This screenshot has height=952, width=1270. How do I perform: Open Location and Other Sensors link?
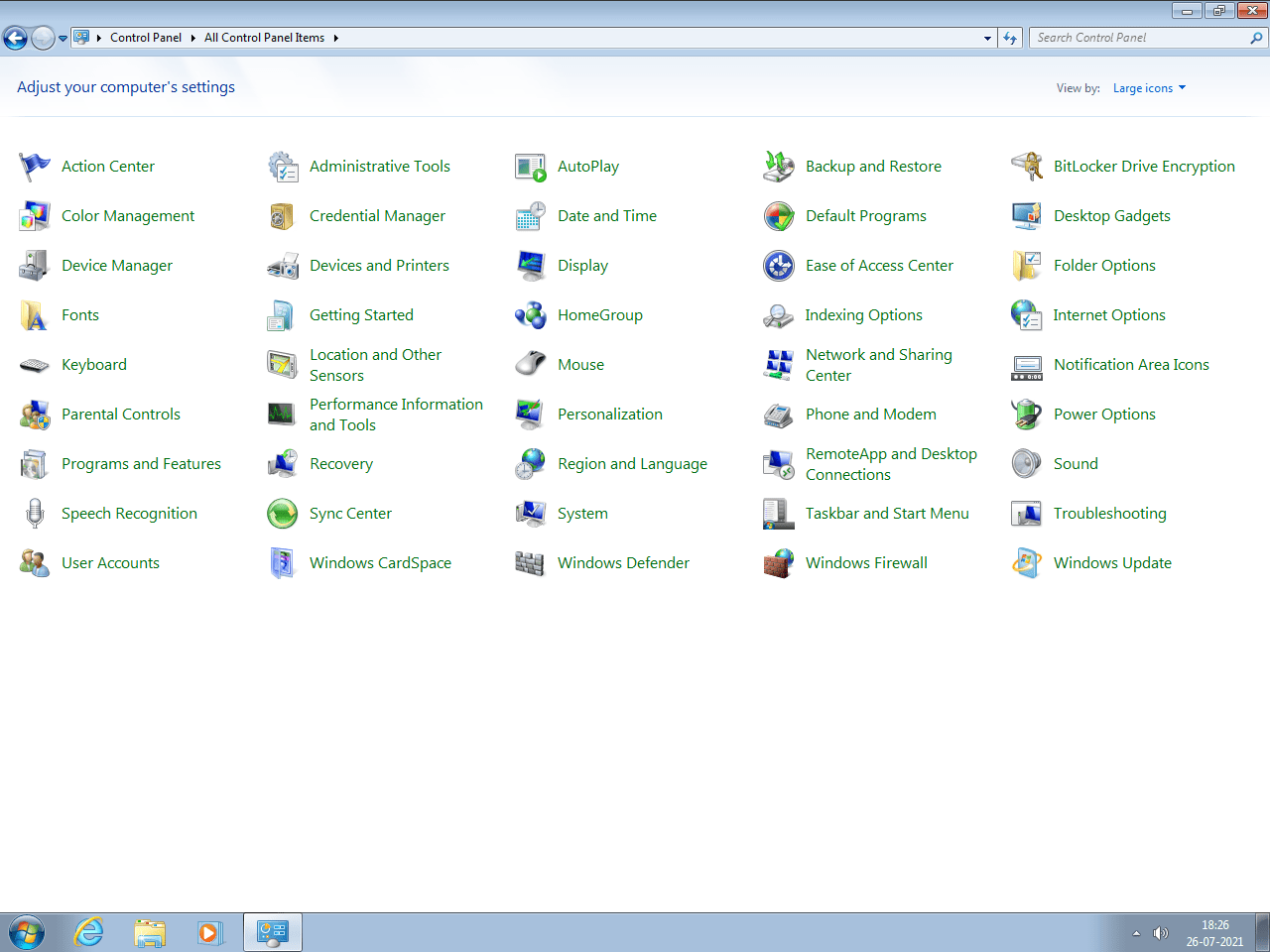(375, 365)
